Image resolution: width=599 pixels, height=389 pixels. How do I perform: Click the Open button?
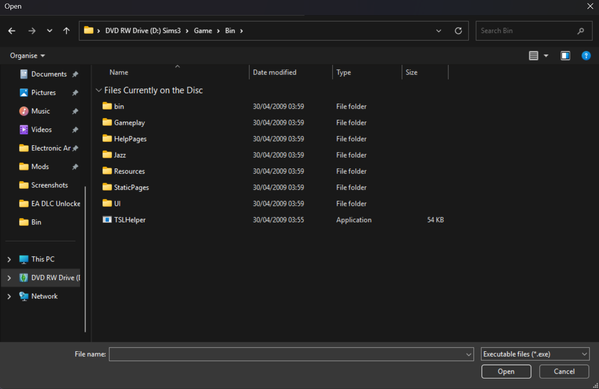[506, 371]
